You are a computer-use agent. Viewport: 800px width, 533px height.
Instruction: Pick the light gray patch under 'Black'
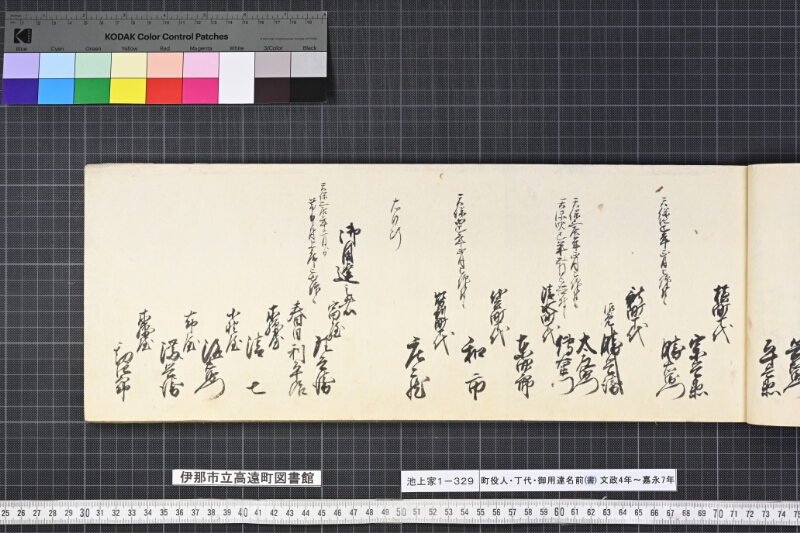(x=309, y=65)
